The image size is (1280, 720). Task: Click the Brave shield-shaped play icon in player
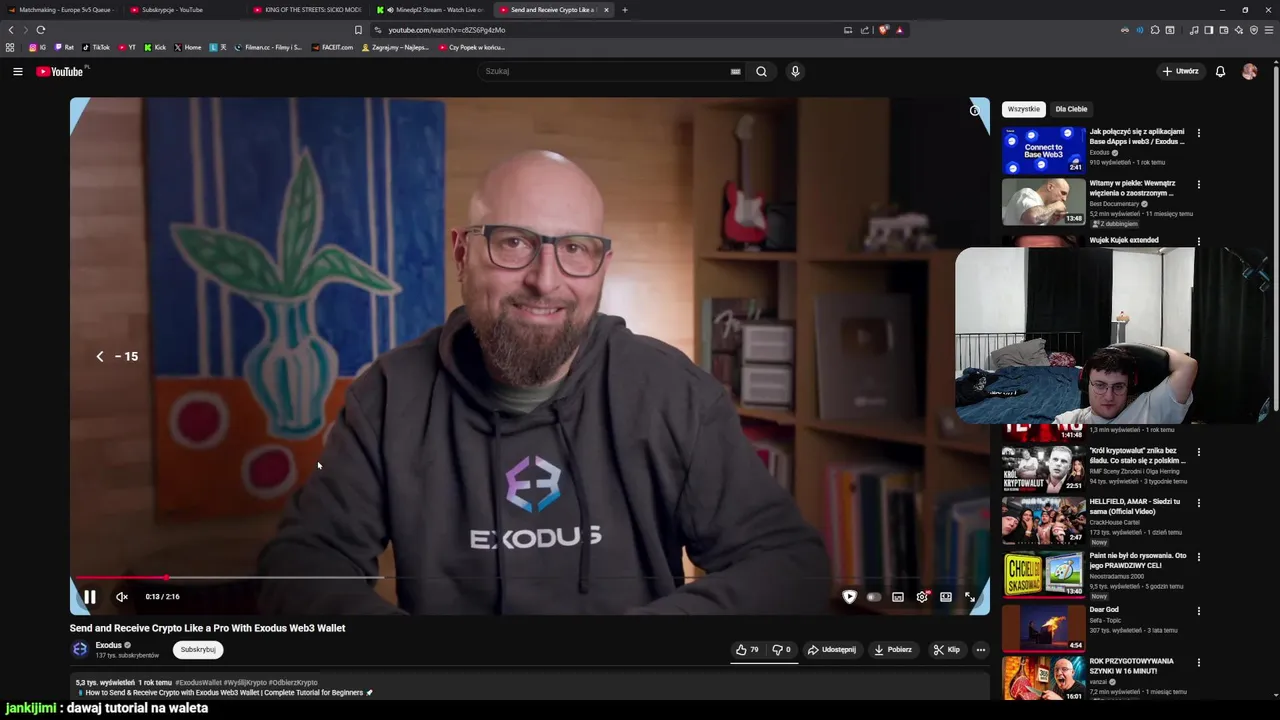[849, 597]
